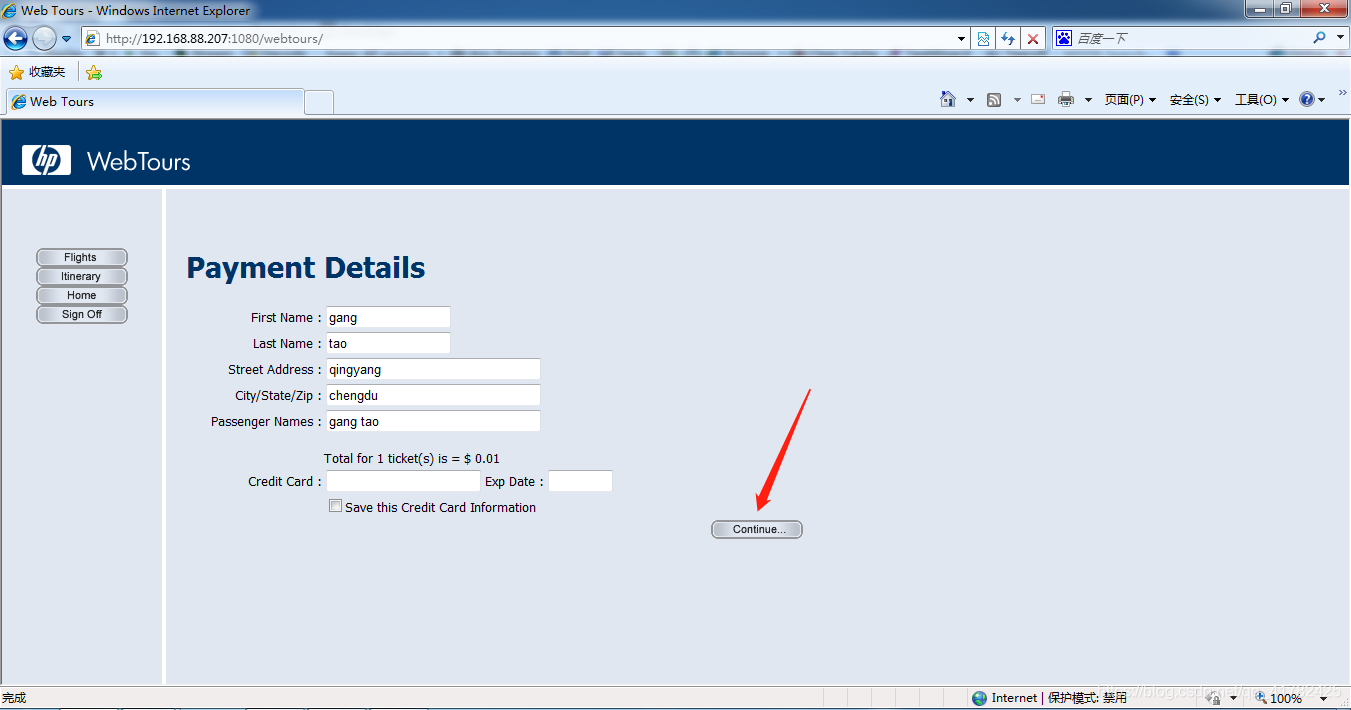Viewport: 1351px width, 710px height.
Task: Click the Read Mail envelope icon
Action: [x=1038, y=99]
